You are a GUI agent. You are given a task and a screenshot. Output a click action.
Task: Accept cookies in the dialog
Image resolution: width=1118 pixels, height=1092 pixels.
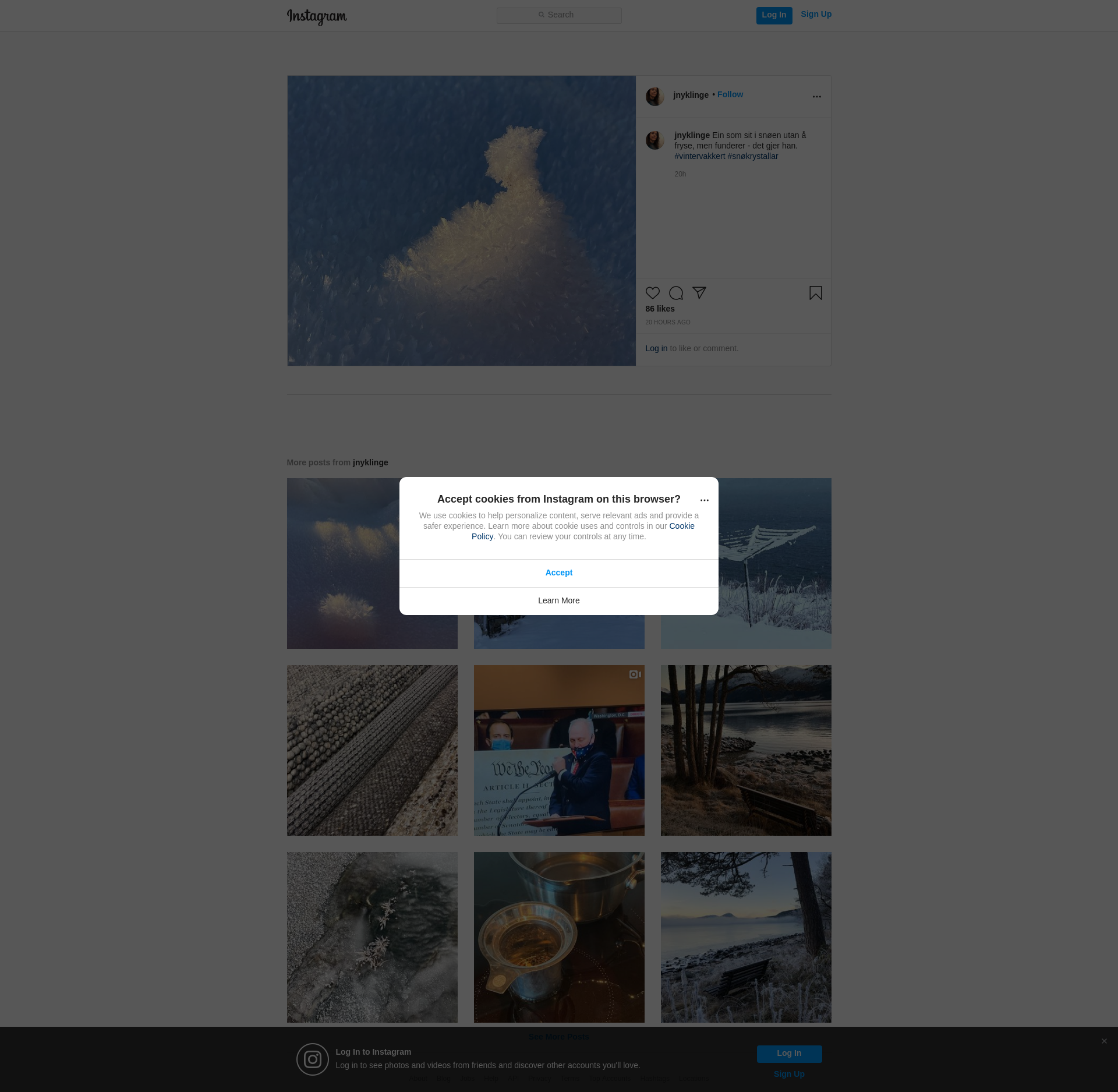[559, 573]
